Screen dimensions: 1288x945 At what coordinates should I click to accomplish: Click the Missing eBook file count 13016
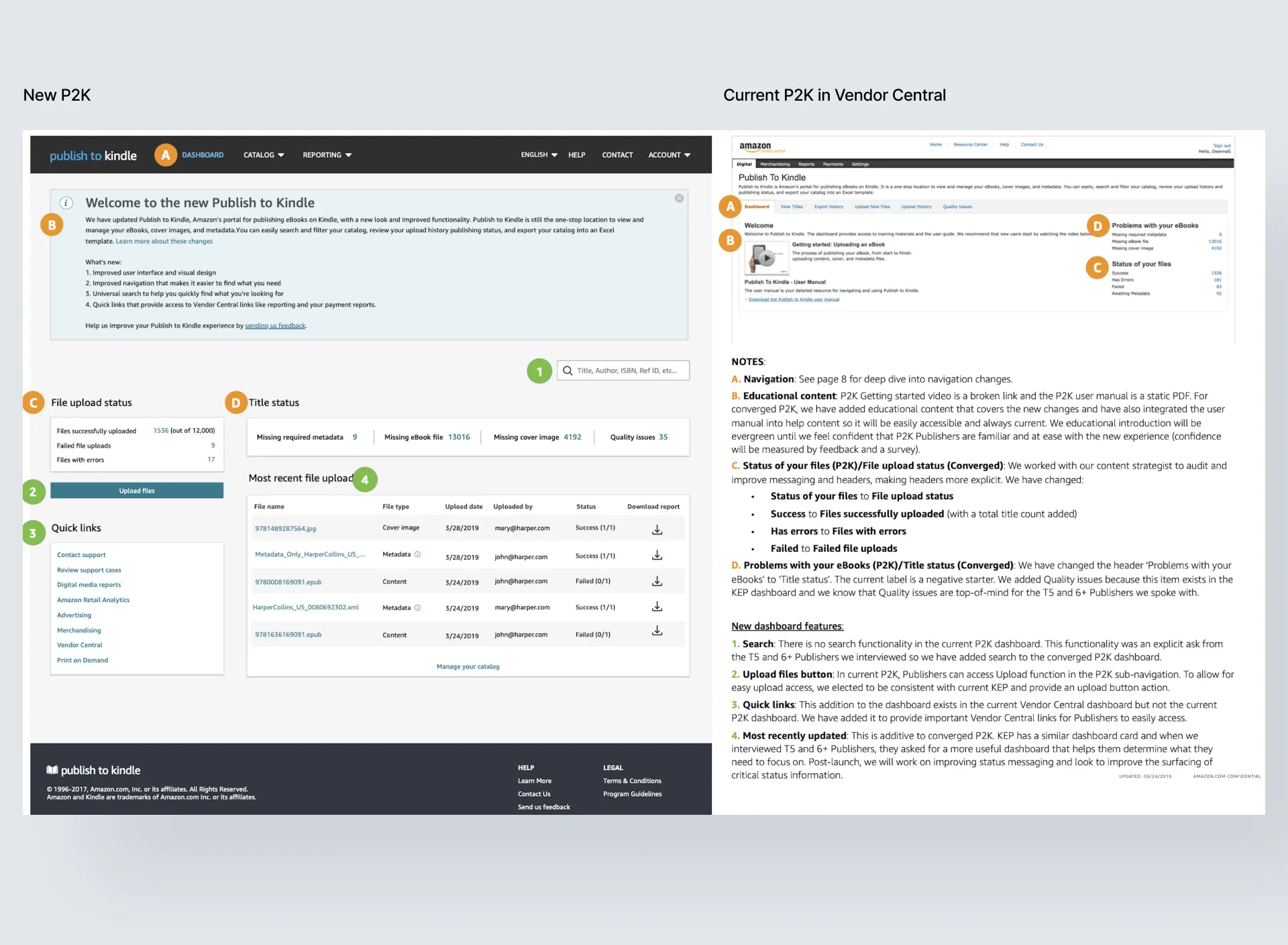point(459,437)
